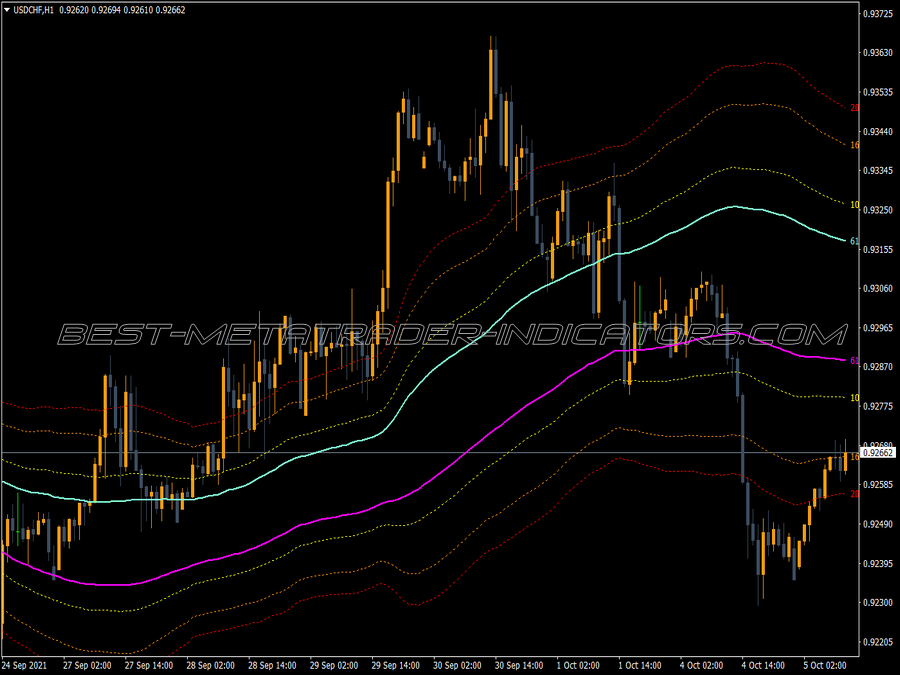Click the 30 Sep 02:00 time label
The height and width of the screenshot is (675, 900).
(457, 665)
